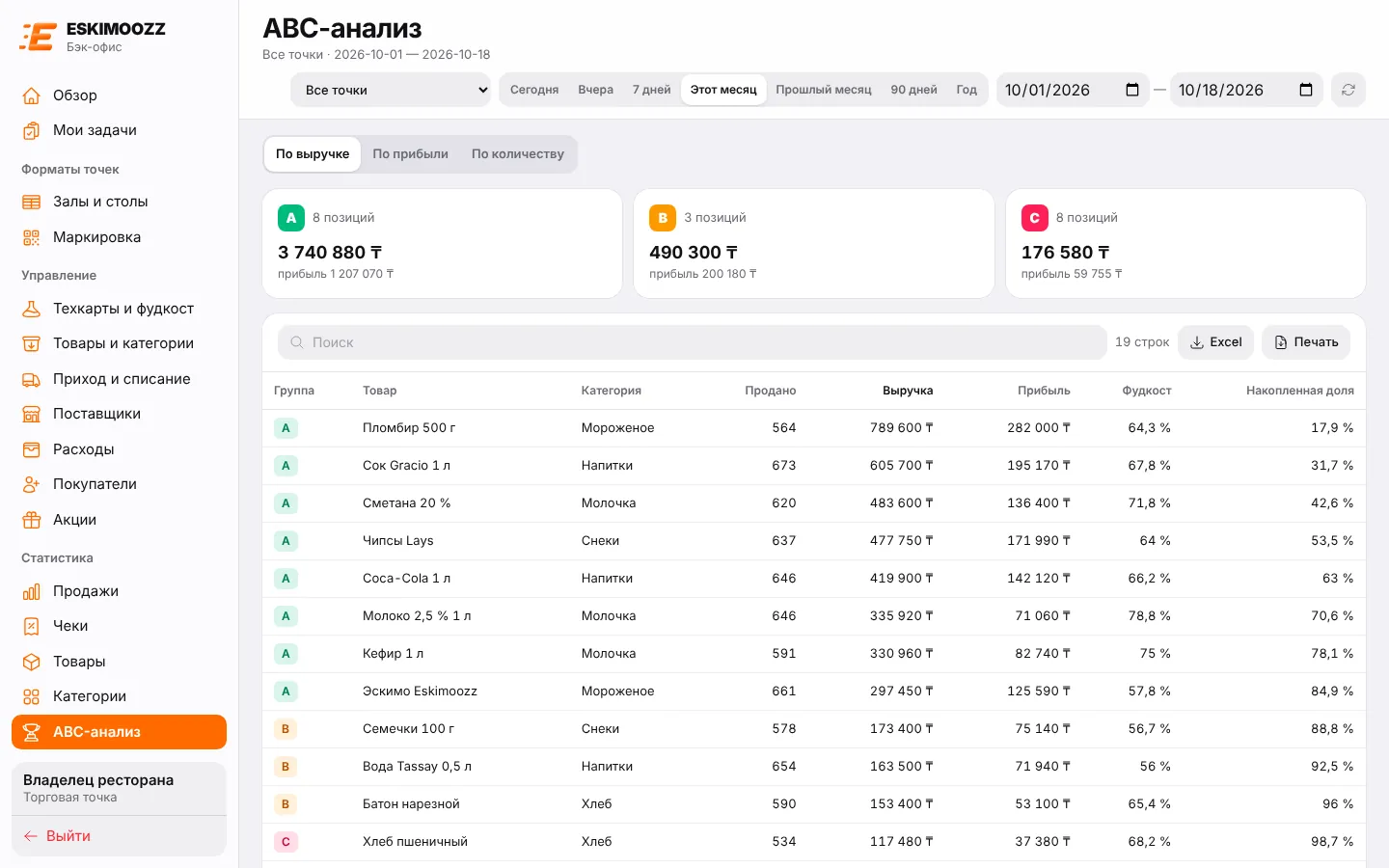The width and height of the screenshot is (1389, 868).
Task: Expand the Все точки dropdown
Action: point(391,90)
